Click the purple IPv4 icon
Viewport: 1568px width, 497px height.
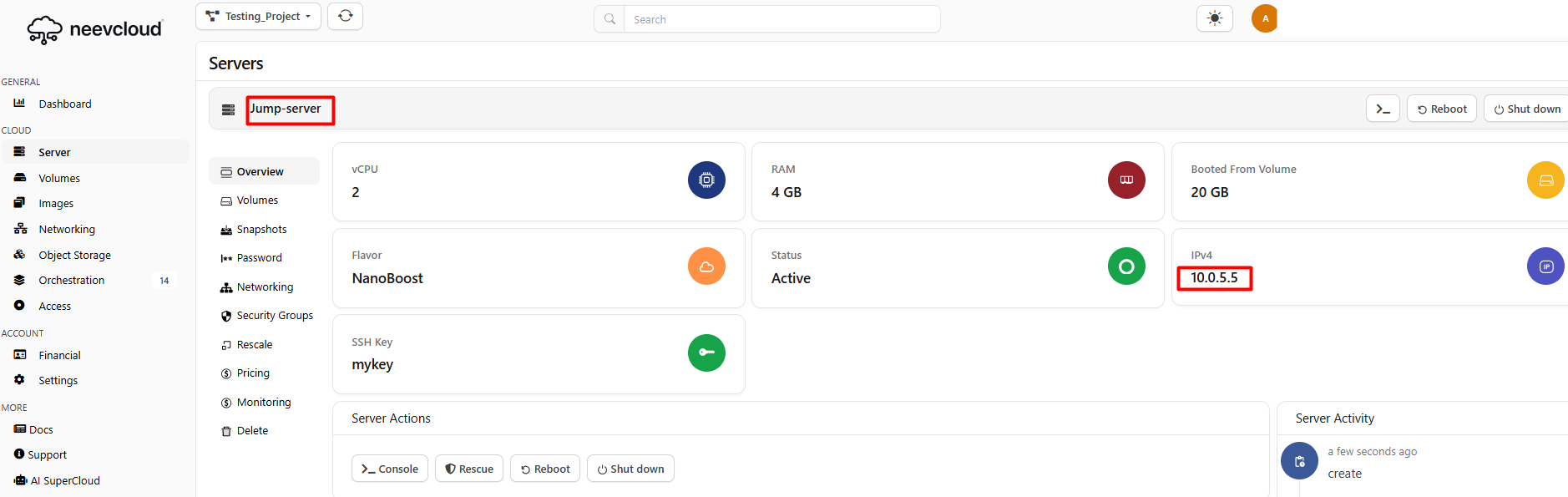(1545, 266)
